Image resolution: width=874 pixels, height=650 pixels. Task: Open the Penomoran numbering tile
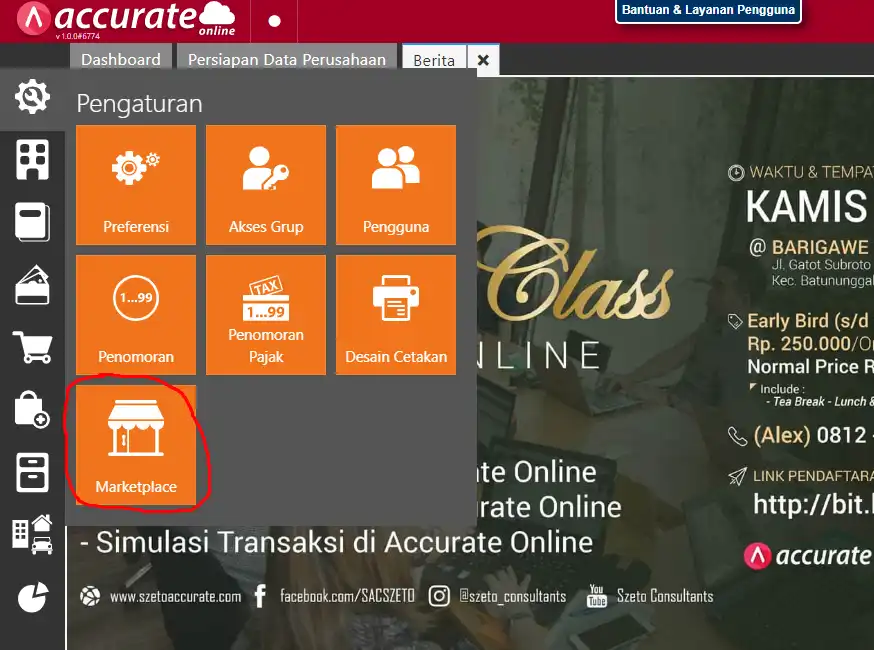click(136, 314)
